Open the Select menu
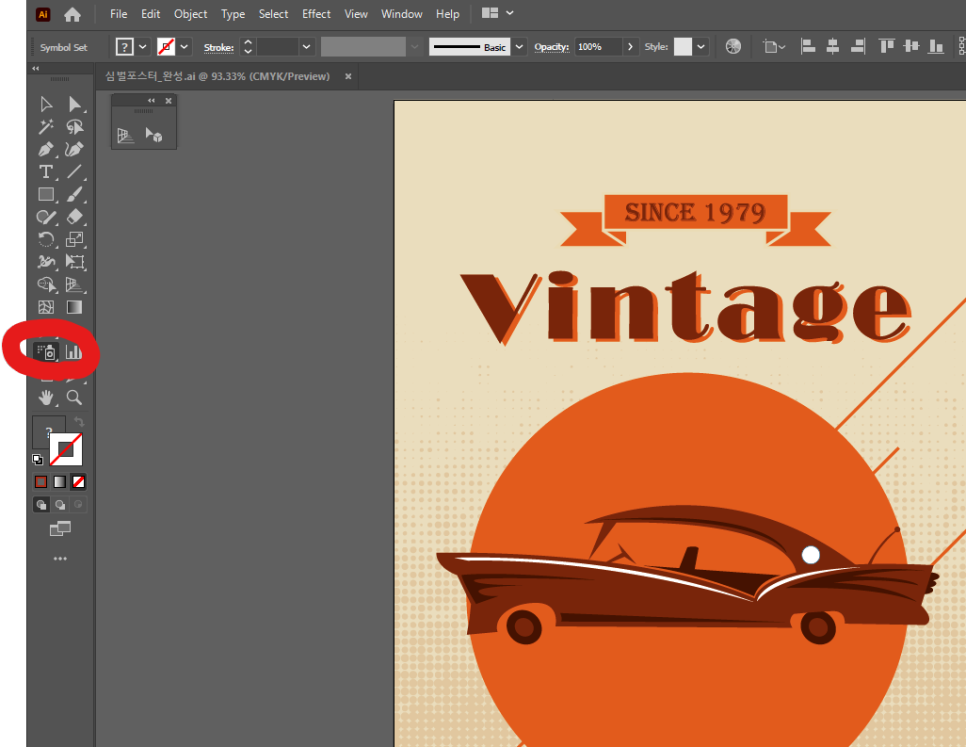Viewport: 966px width, 747px height. (274, 14)
